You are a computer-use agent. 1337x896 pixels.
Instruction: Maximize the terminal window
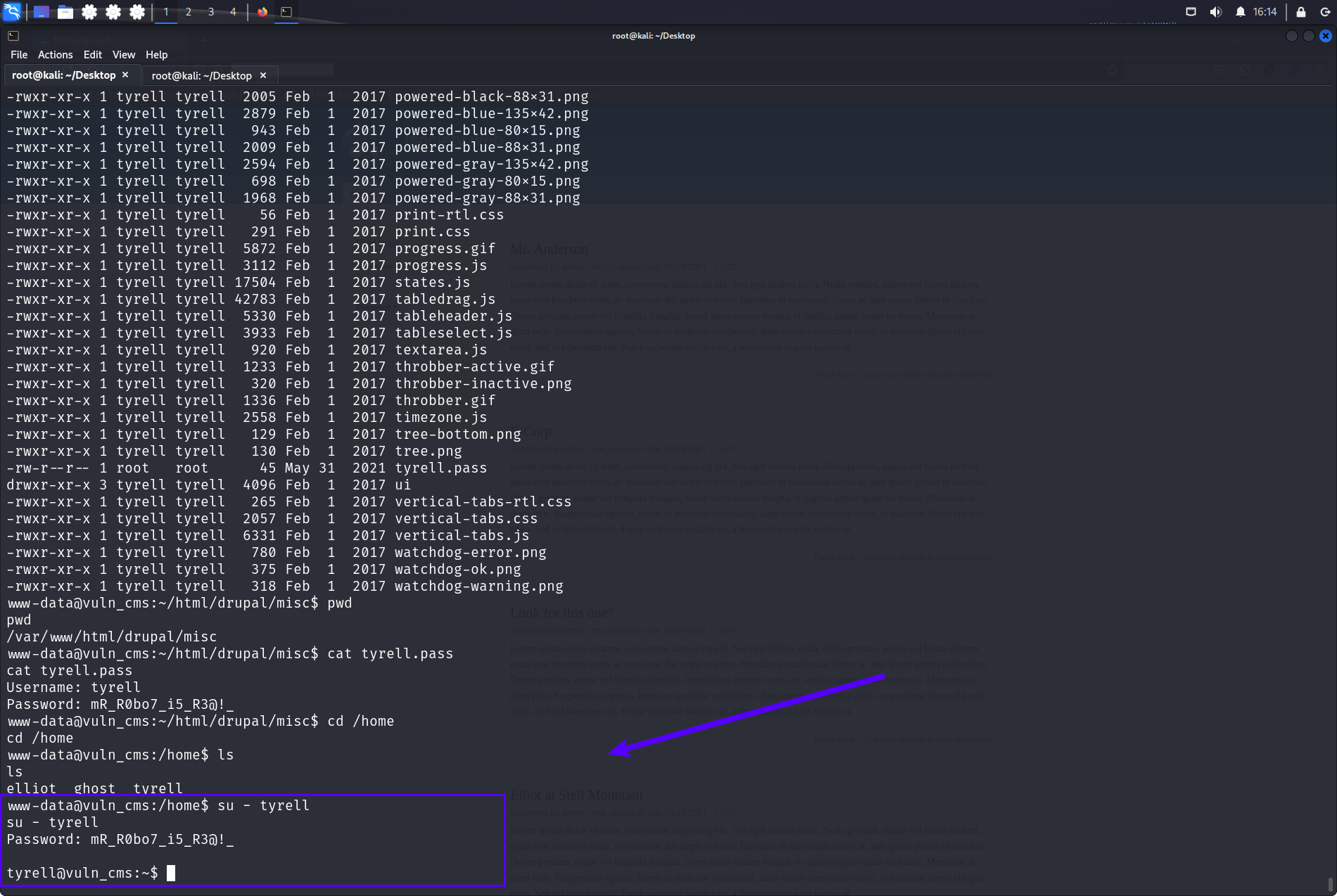click(1308, 36)
